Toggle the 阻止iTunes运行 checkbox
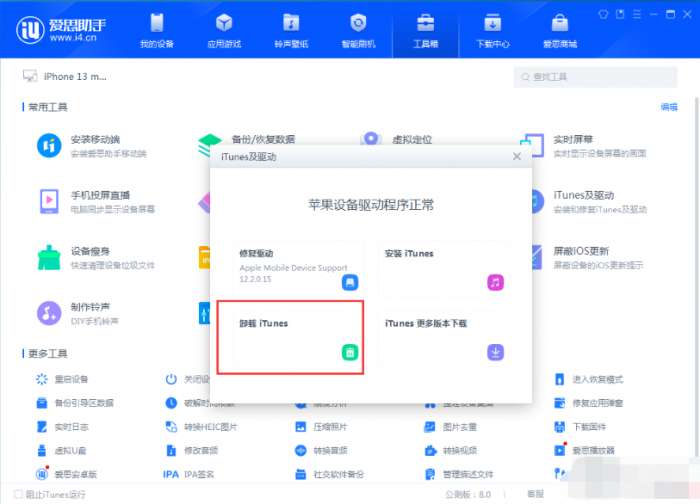This screenshot has width=700, height=504. coord(18,494)
